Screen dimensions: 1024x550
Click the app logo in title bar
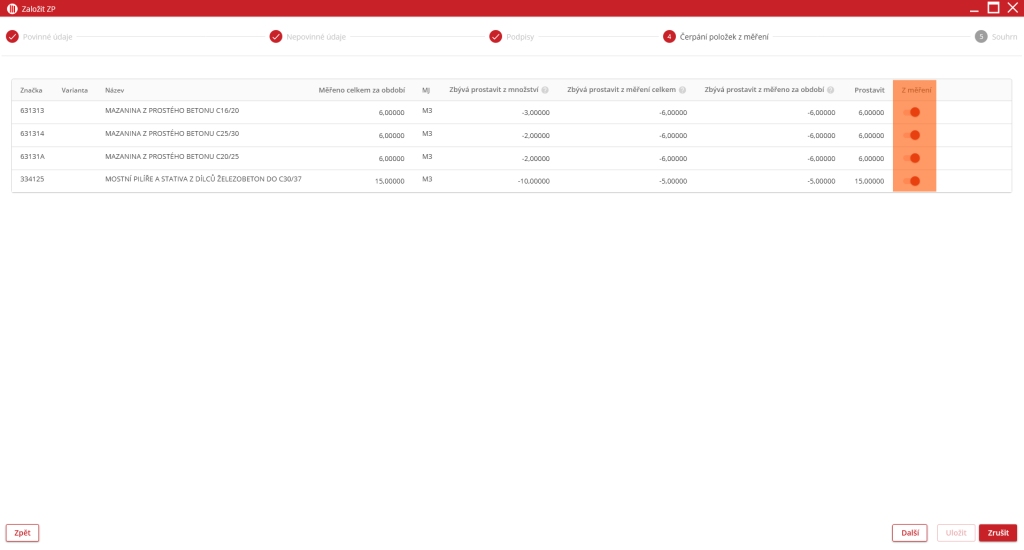(x=12, y=8)
